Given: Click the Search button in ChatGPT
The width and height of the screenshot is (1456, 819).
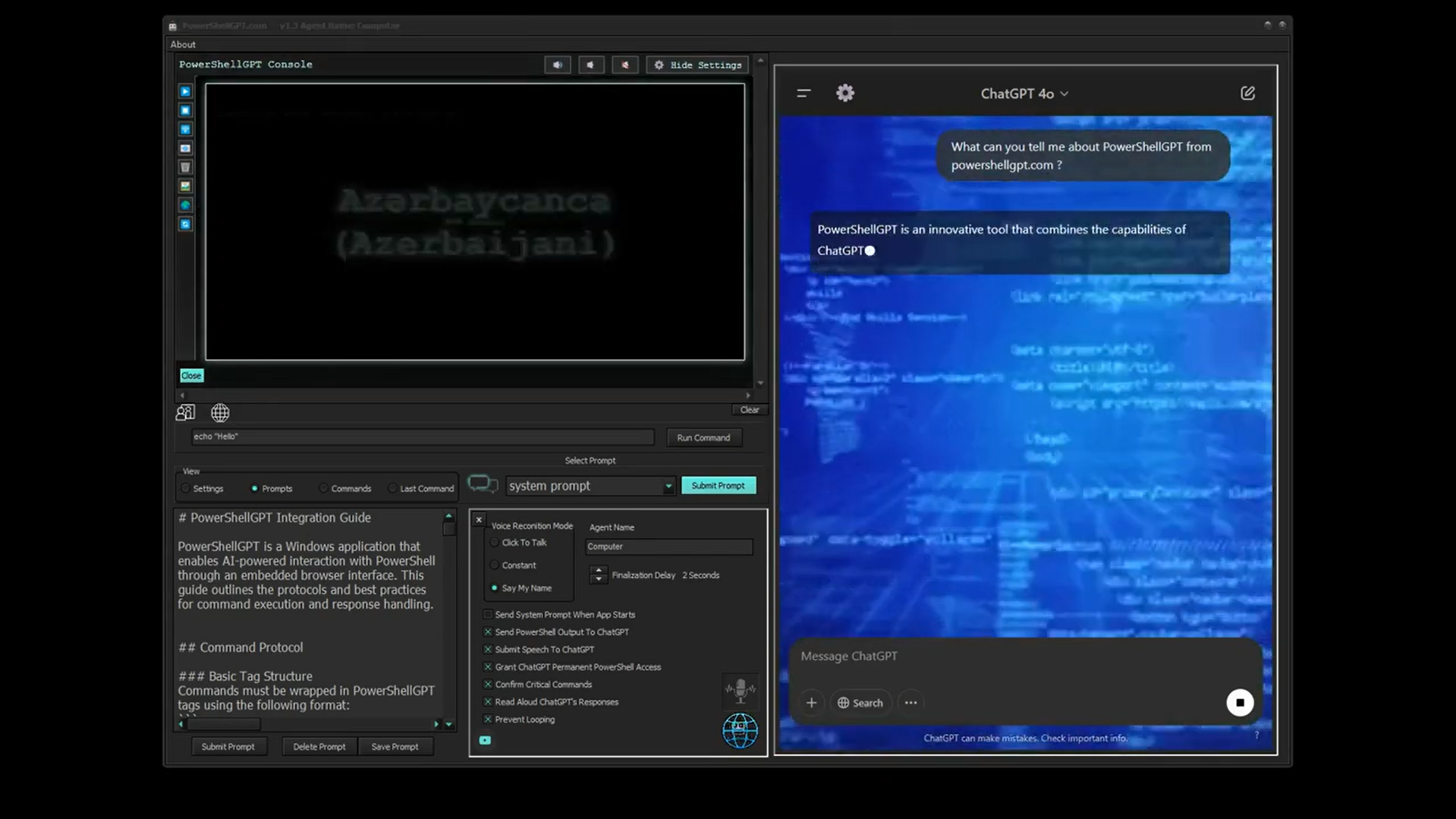Looking at the screenshot, I should (860, 703).
